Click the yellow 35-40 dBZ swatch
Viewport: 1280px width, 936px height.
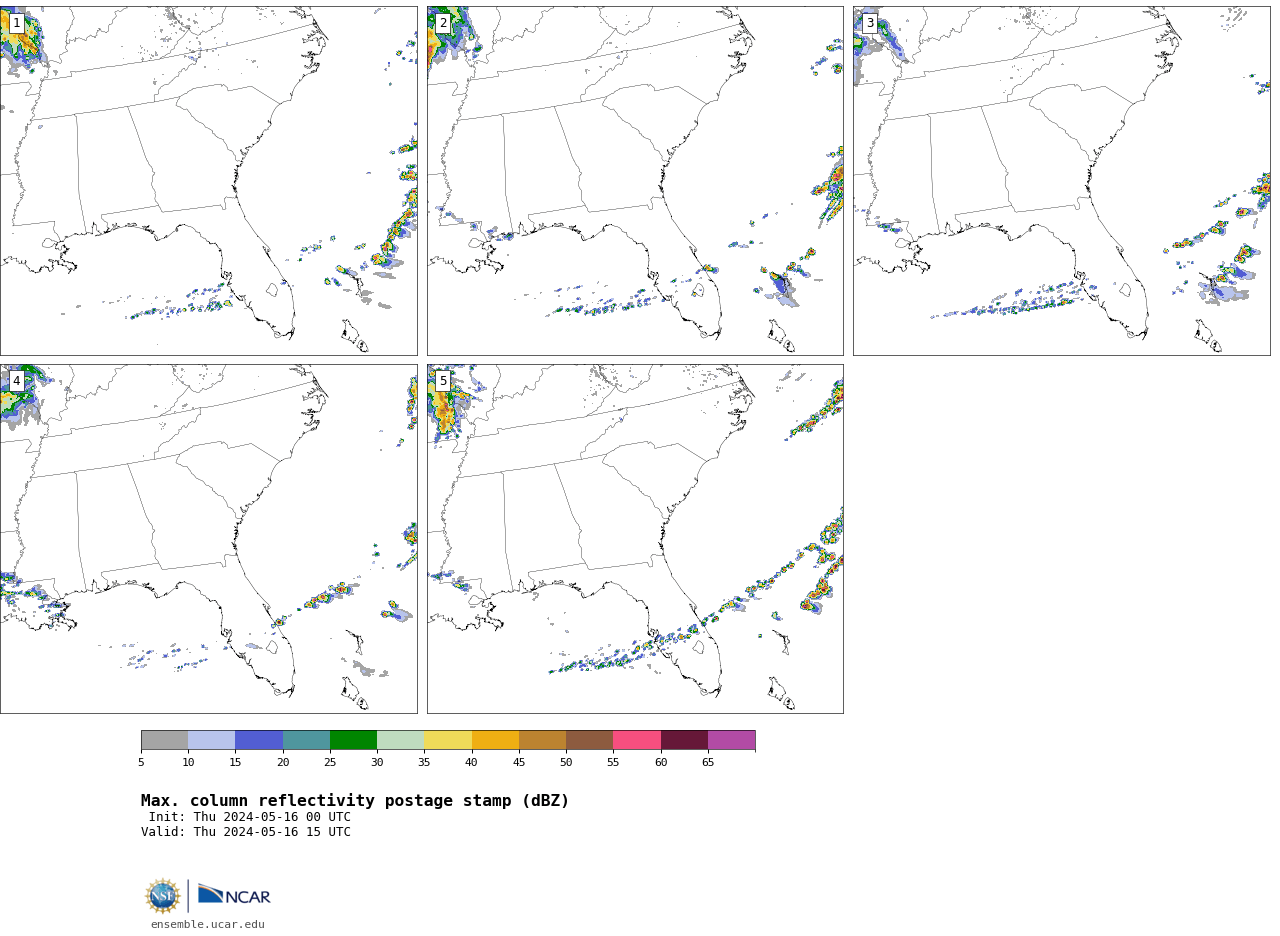[448, 740]
